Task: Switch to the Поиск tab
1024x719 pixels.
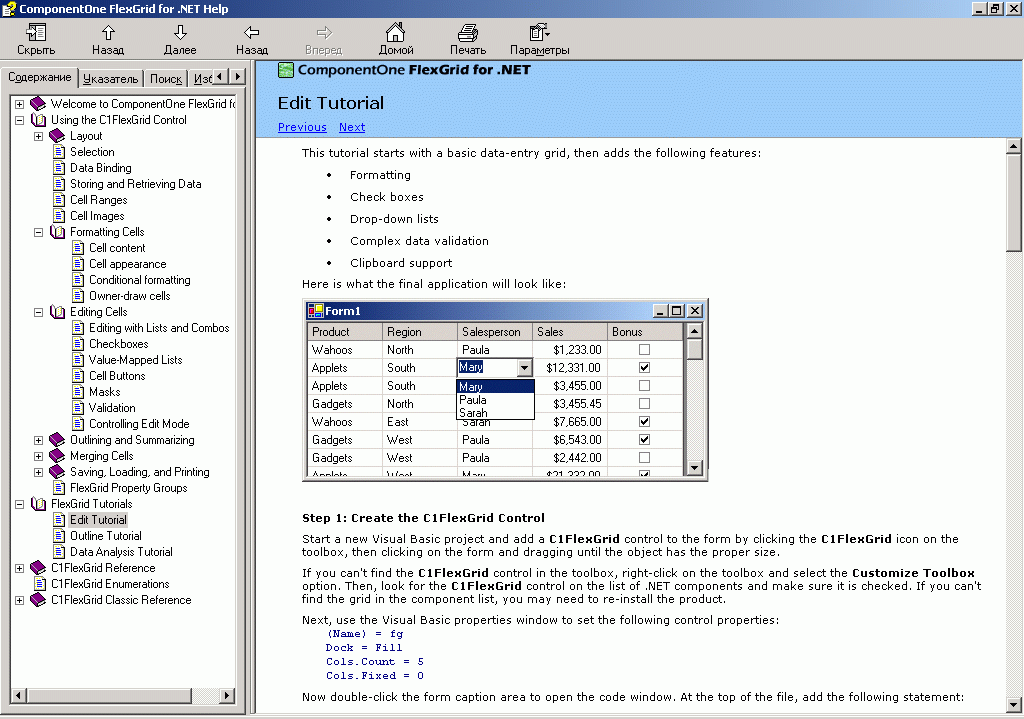Action: click(166, 78)
